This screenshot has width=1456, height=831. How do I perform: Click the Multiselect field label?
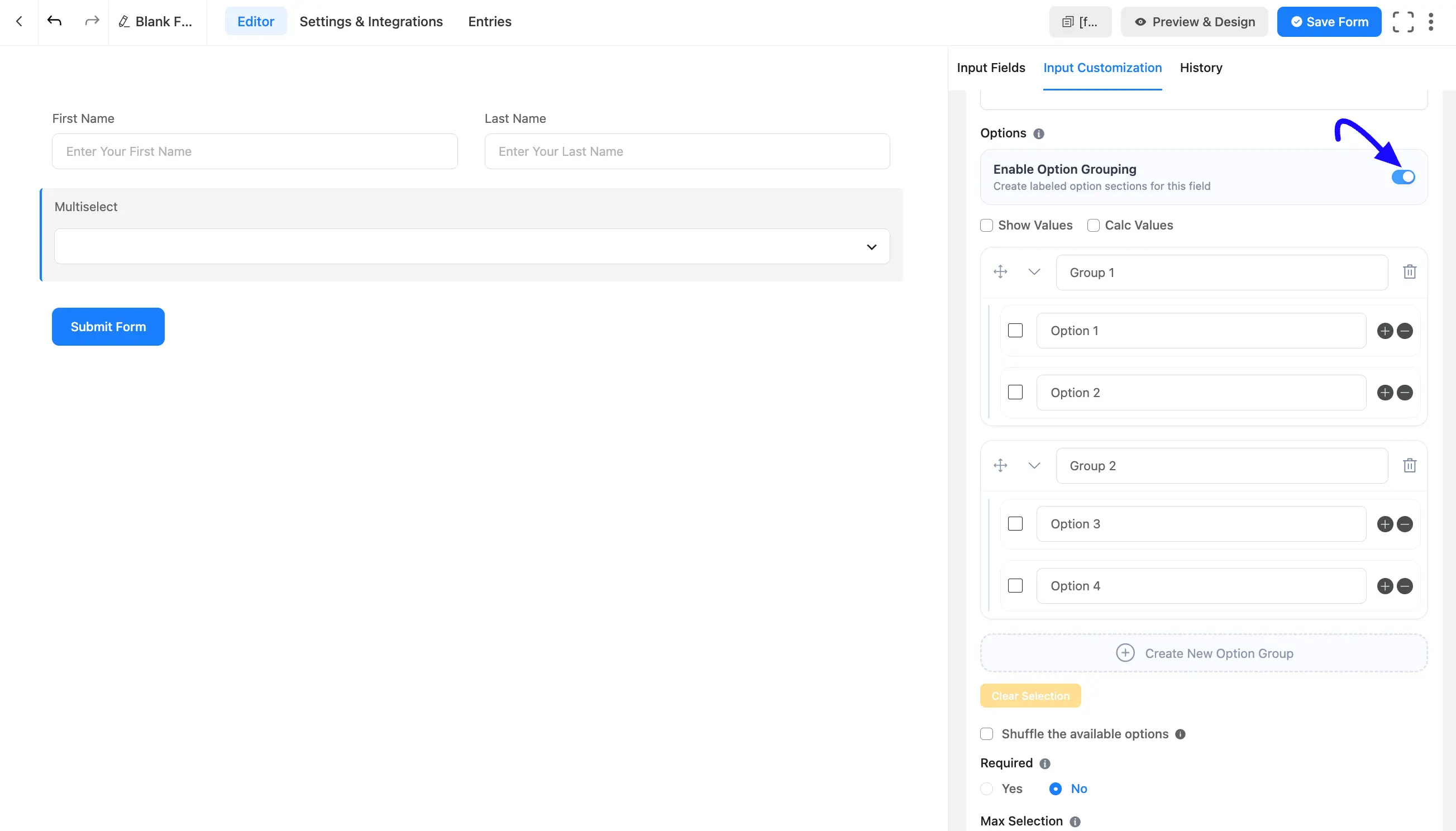coord(85,207)
